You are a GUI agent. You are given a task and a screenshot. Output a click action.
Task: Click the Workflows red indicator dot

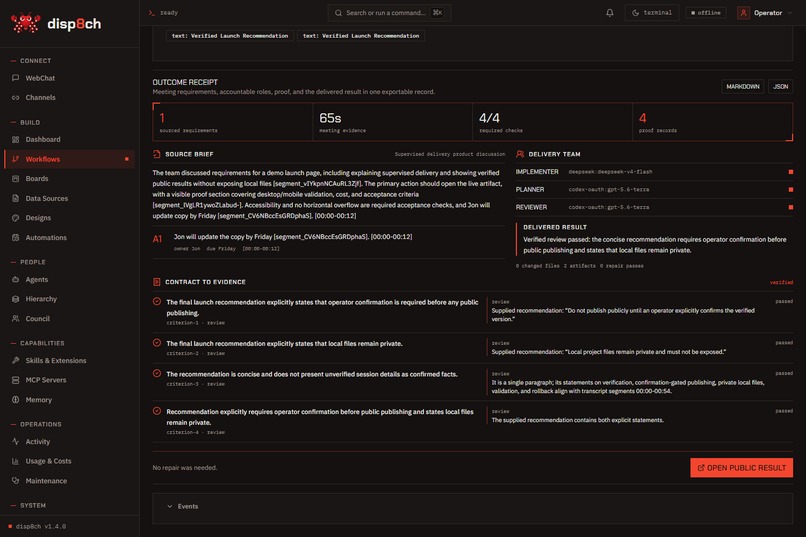tap(126, 159)
